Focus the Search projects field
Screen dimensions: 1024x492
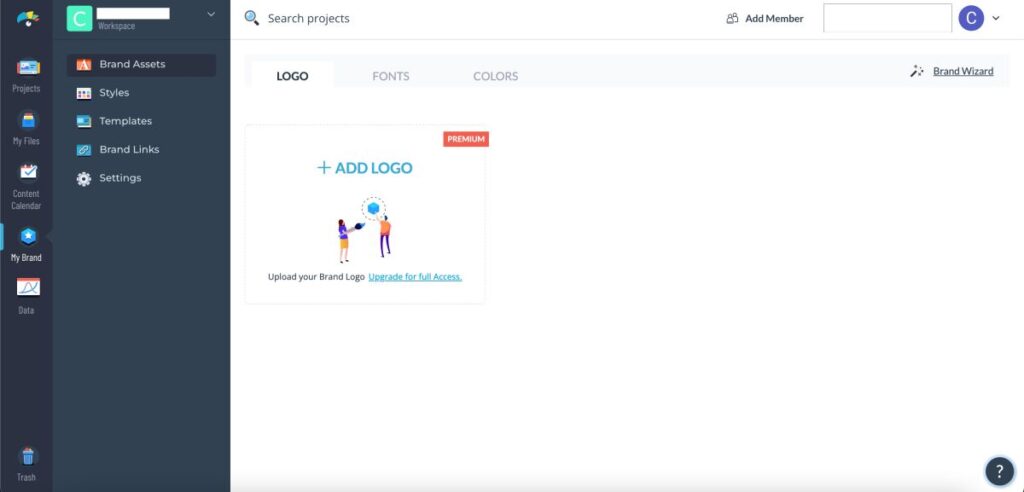click(308, 19)
